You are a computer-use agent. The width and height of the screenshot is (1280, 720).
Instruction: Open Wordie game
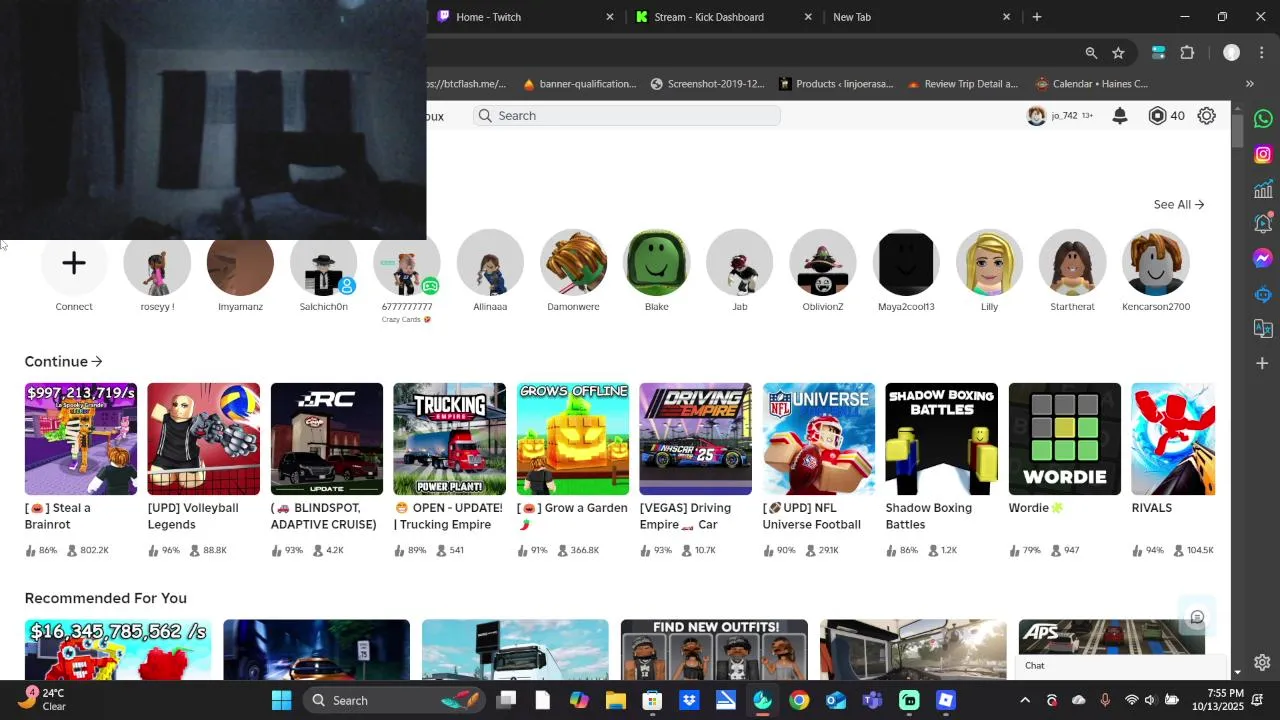click(1065, 439)
